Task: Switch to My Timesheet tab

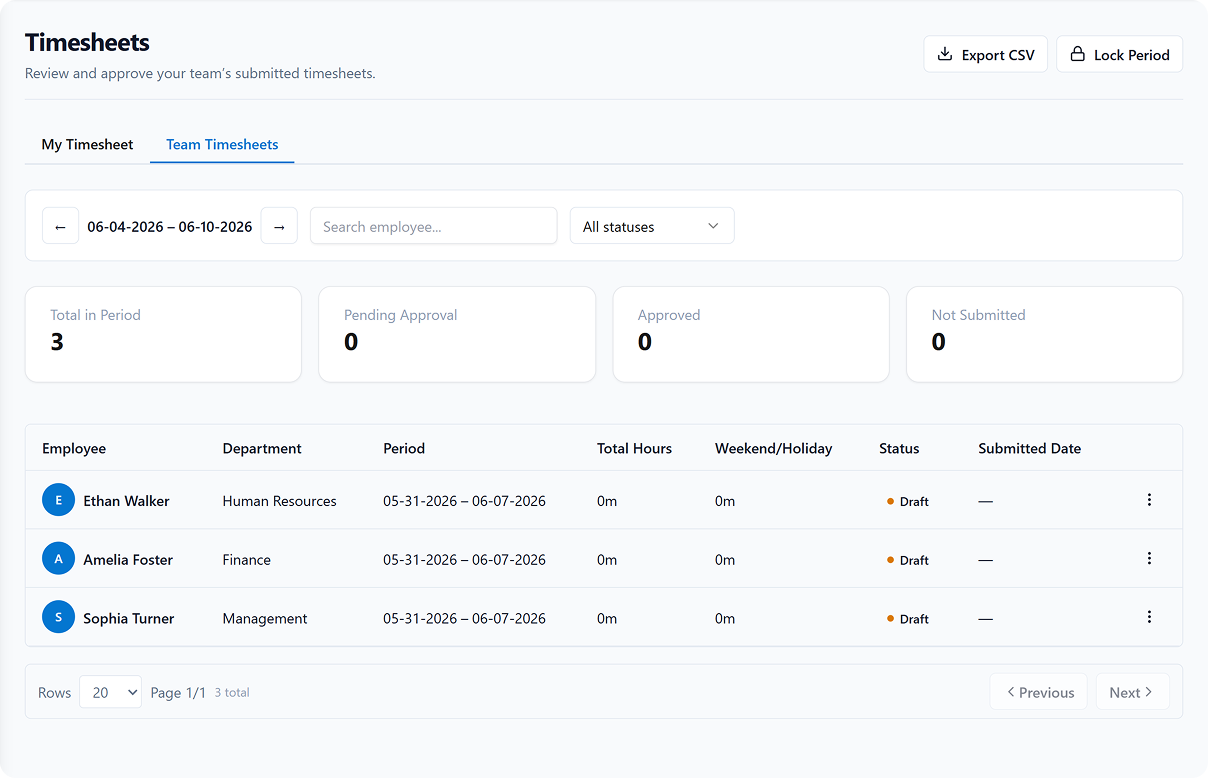Action: [87, 144]
